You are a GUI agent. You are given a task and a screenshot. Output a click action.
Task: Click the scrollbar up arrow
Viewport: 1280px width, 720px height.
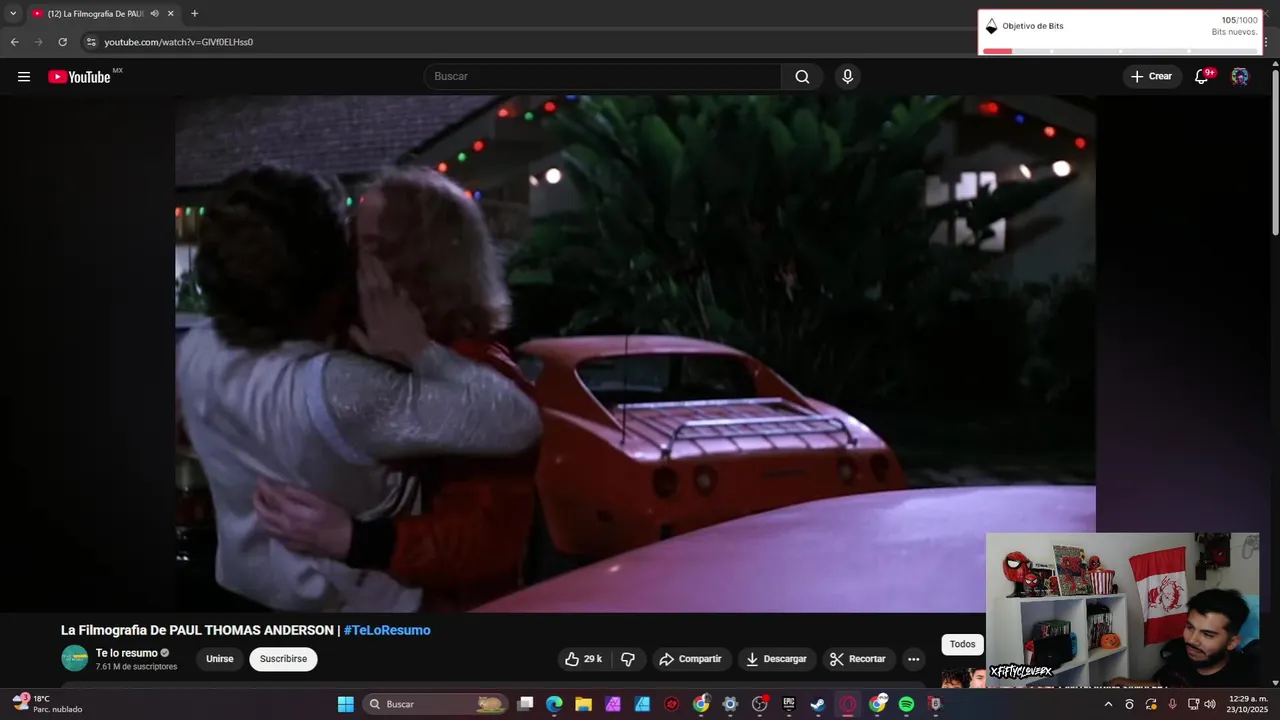tap(1275, 64)
